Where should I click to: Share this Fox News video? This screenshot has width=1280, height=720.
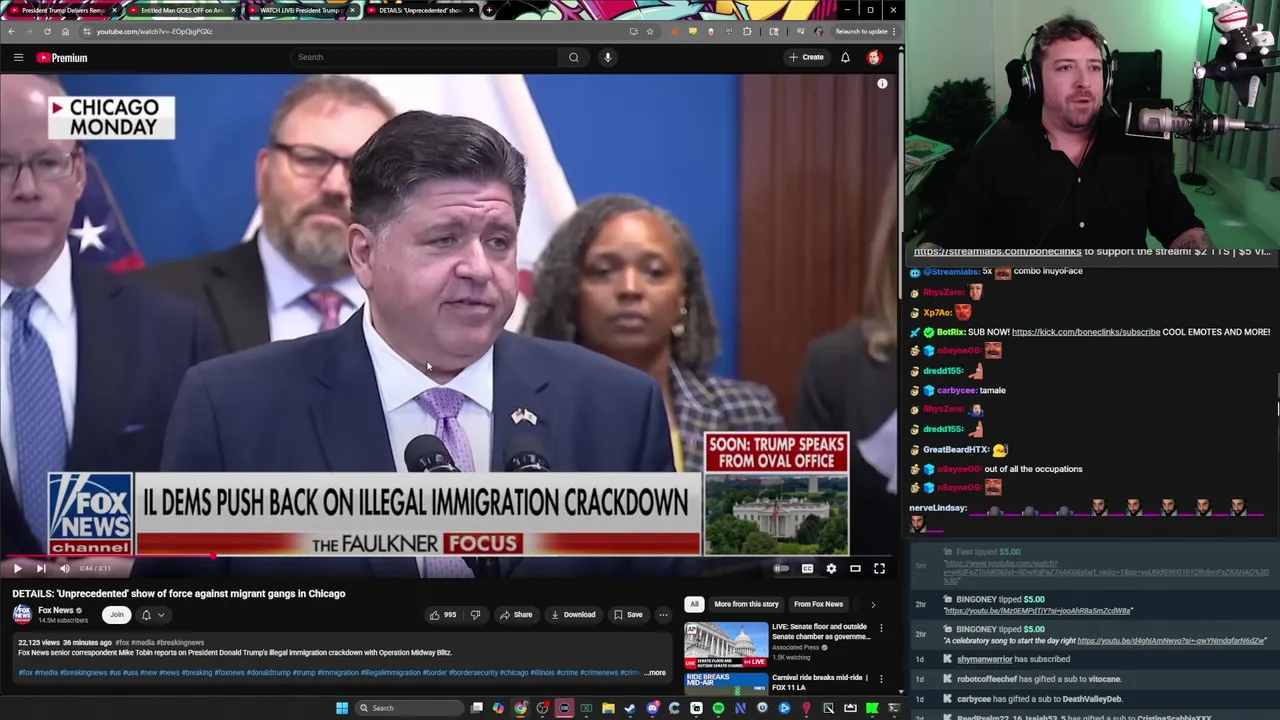click(516, 615)
